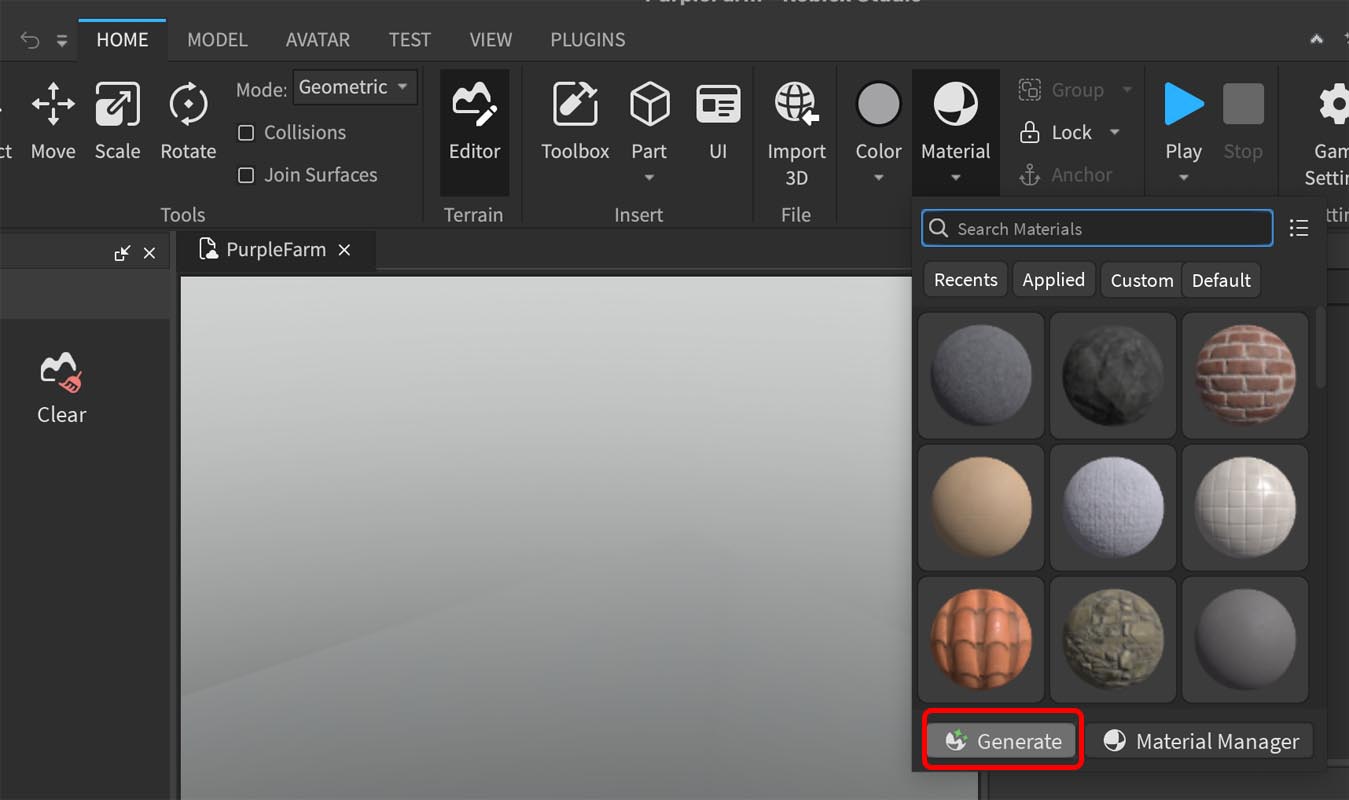Click the Anchor tool

(1065, 175)
